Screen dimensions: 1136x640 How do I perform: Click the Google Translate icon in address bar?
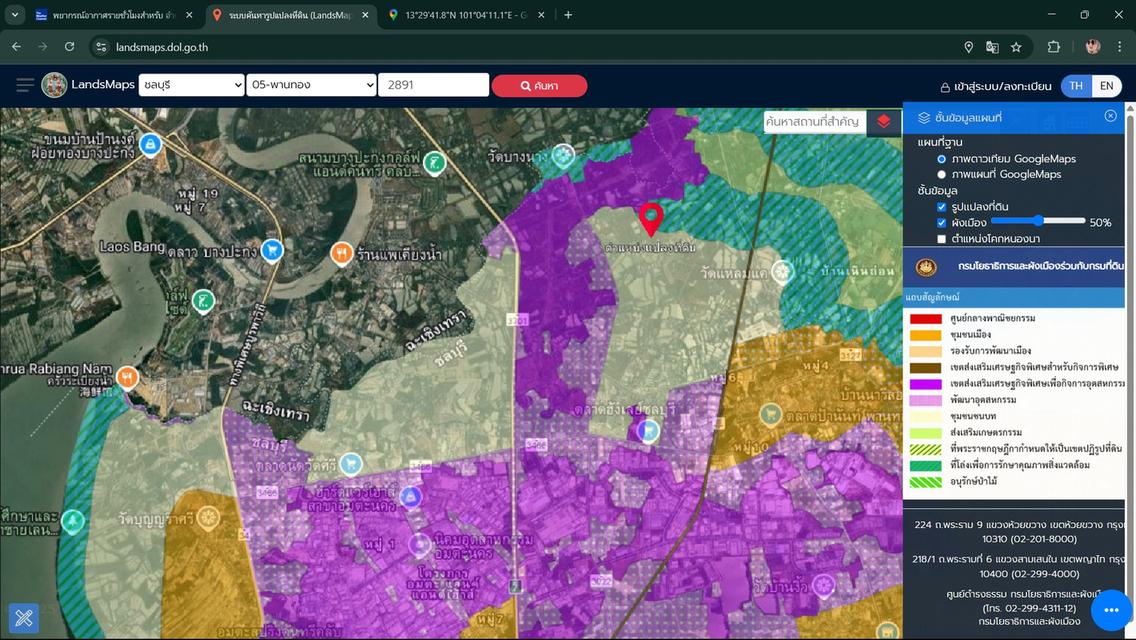(992, 47)
